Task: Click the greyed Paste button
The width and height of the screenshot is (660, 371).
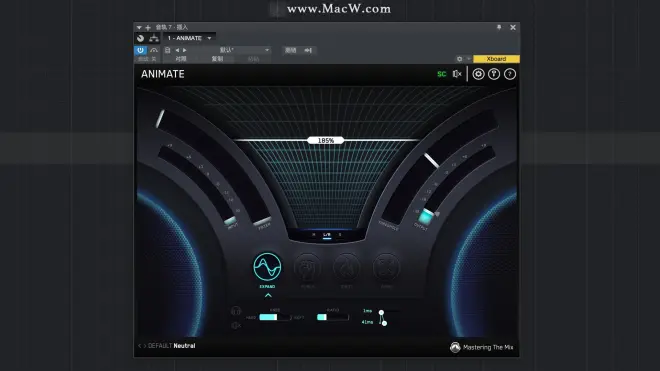Action: pyautogui.click(x=253, y=59)
